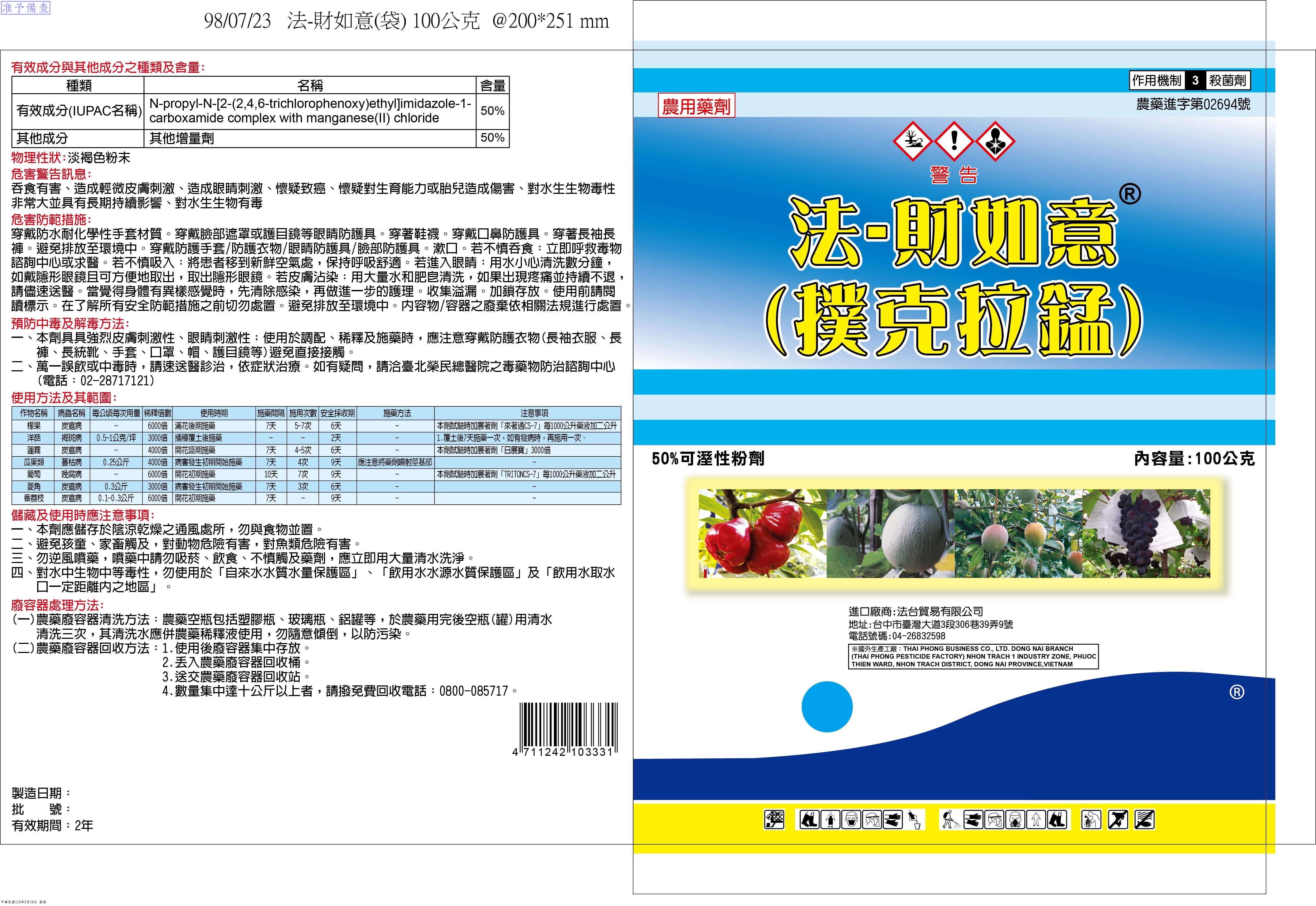Click the 晚腐病 disease cell

coord(71,475)
